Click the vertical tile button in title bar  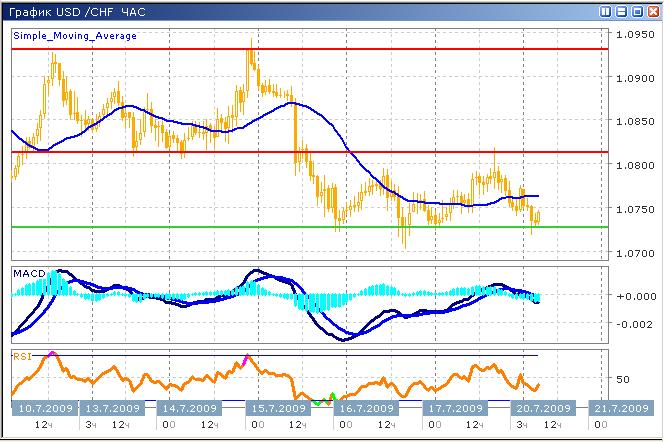607,11
